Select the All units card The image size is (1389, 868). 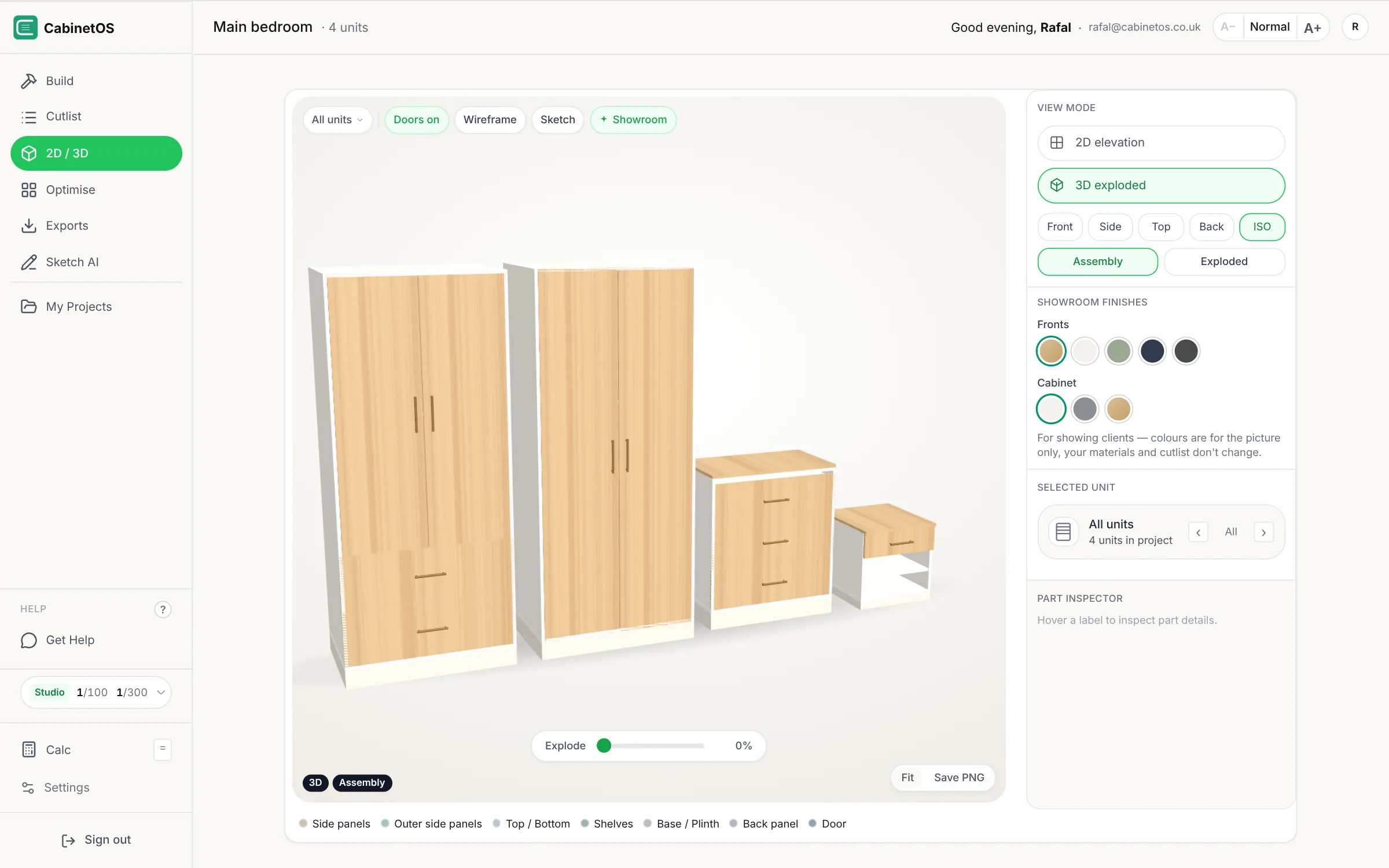point(1161,532)
